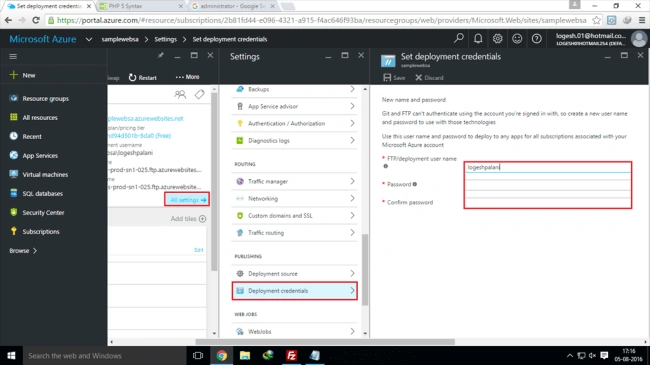650x365 pixels.
Task: Toggle the hamburger sidebar menu
Action: tap(13, 56)
